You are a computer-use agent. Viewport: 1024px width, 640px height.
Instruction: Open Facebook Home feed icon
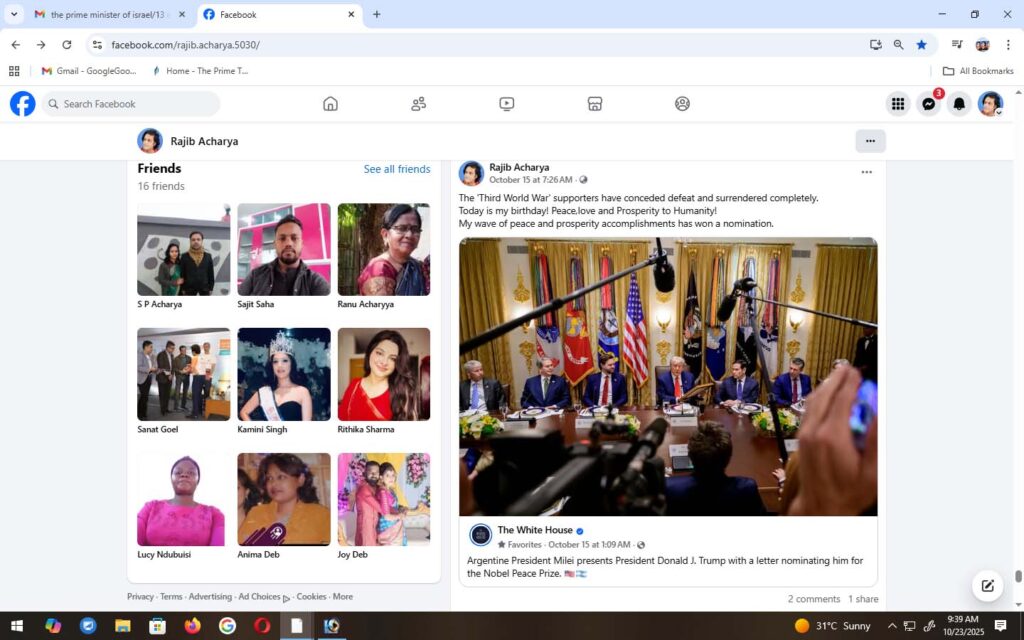[330, 104]
